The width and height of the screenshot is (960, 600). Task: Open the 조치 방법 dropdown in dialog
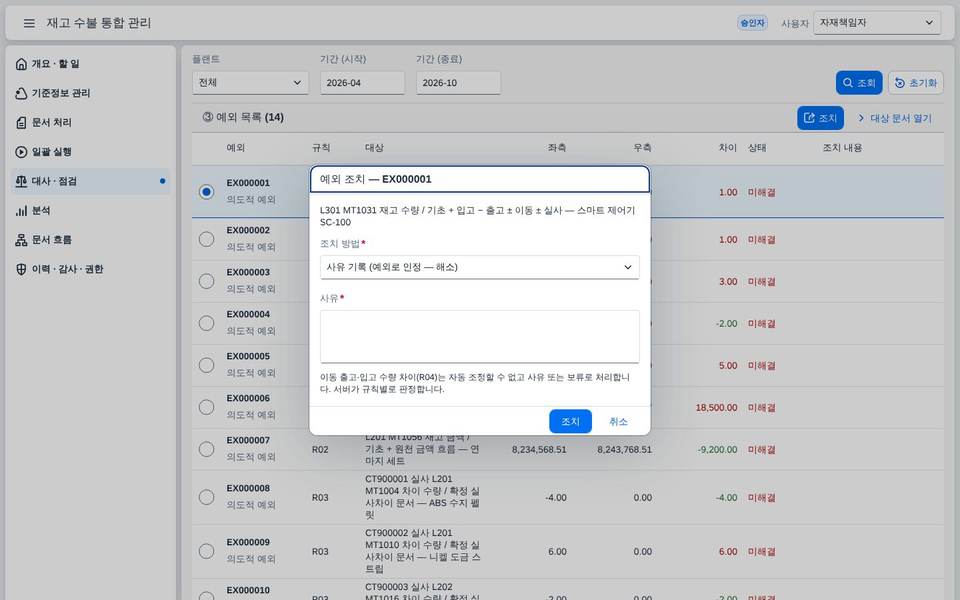[479, 267]
